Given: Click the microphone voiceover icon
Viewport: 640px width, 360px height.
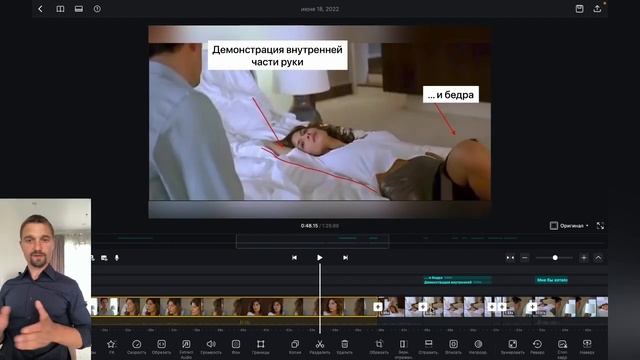Looking at the screenshot, I should tap(117, 258).
